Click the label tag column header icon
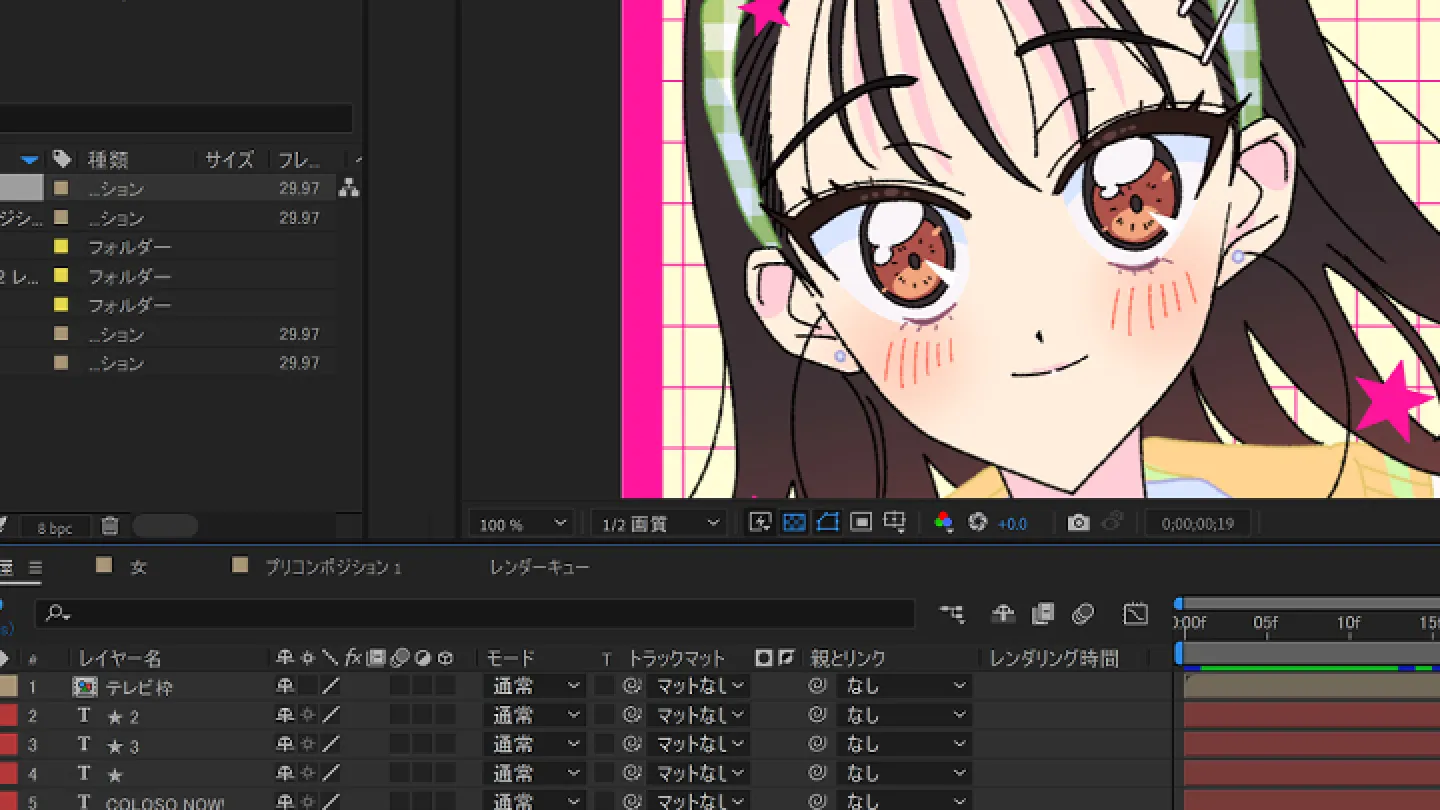This screenshot has width=1440, height=810. (x=62, y=159)
